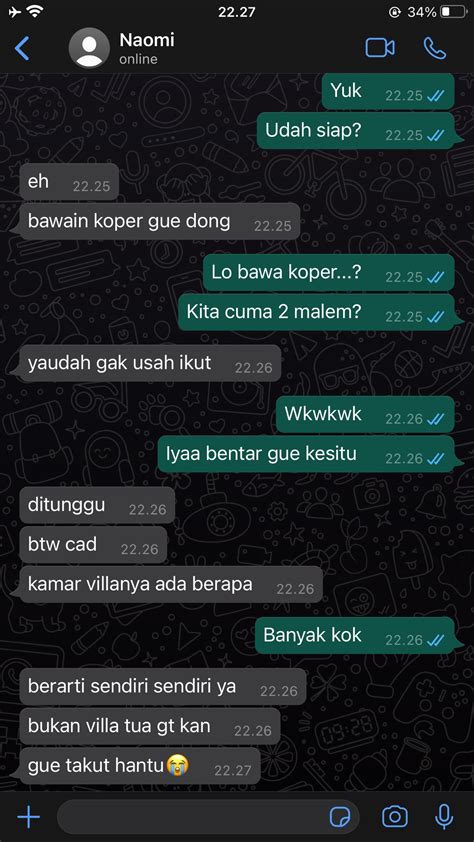Tap the 'yaudah gak usah ikut' message

click(x=150, y=364)
